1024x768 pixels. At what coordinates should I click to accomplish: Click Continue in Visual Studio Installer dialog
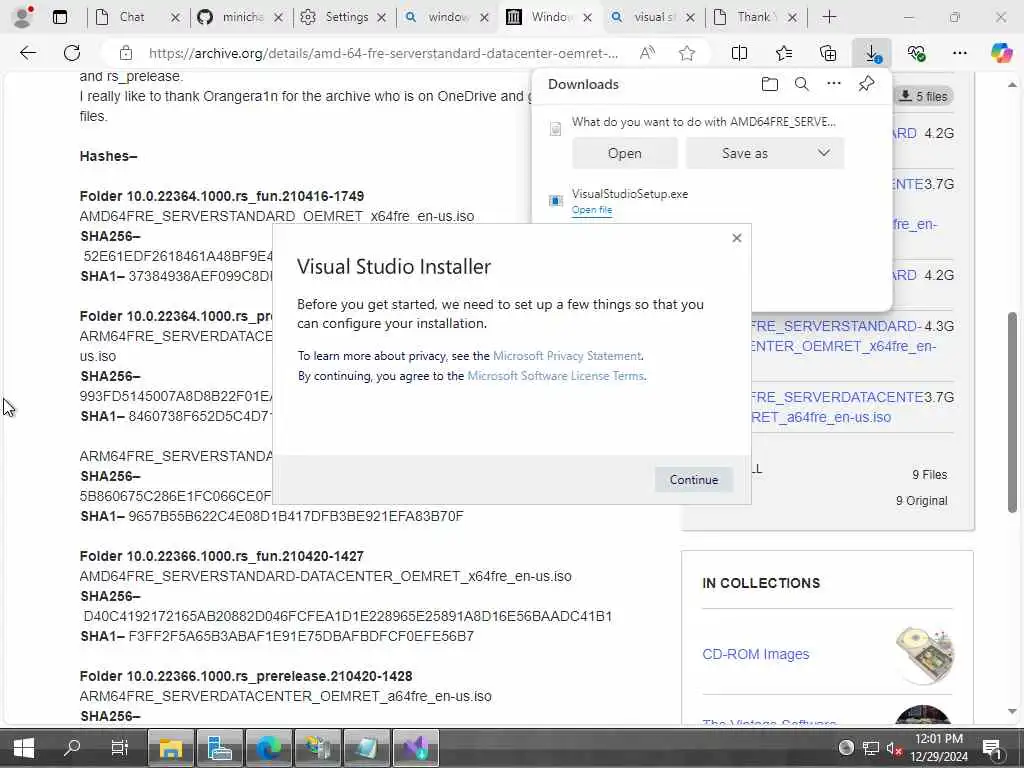click(694, 479)
